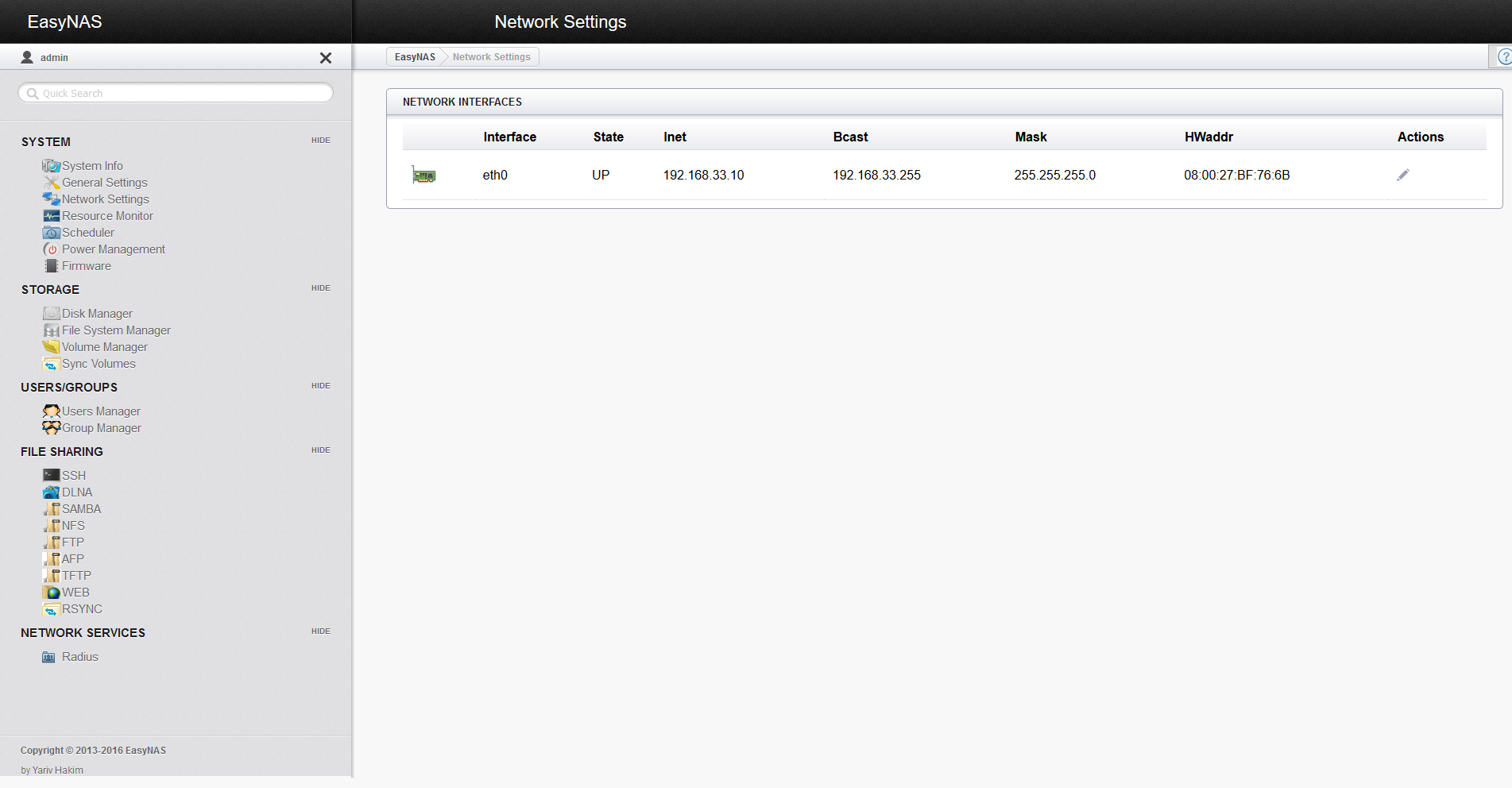Click the Resource Monitor icon
The image size is (1512, 788).
tap(52, 216)
